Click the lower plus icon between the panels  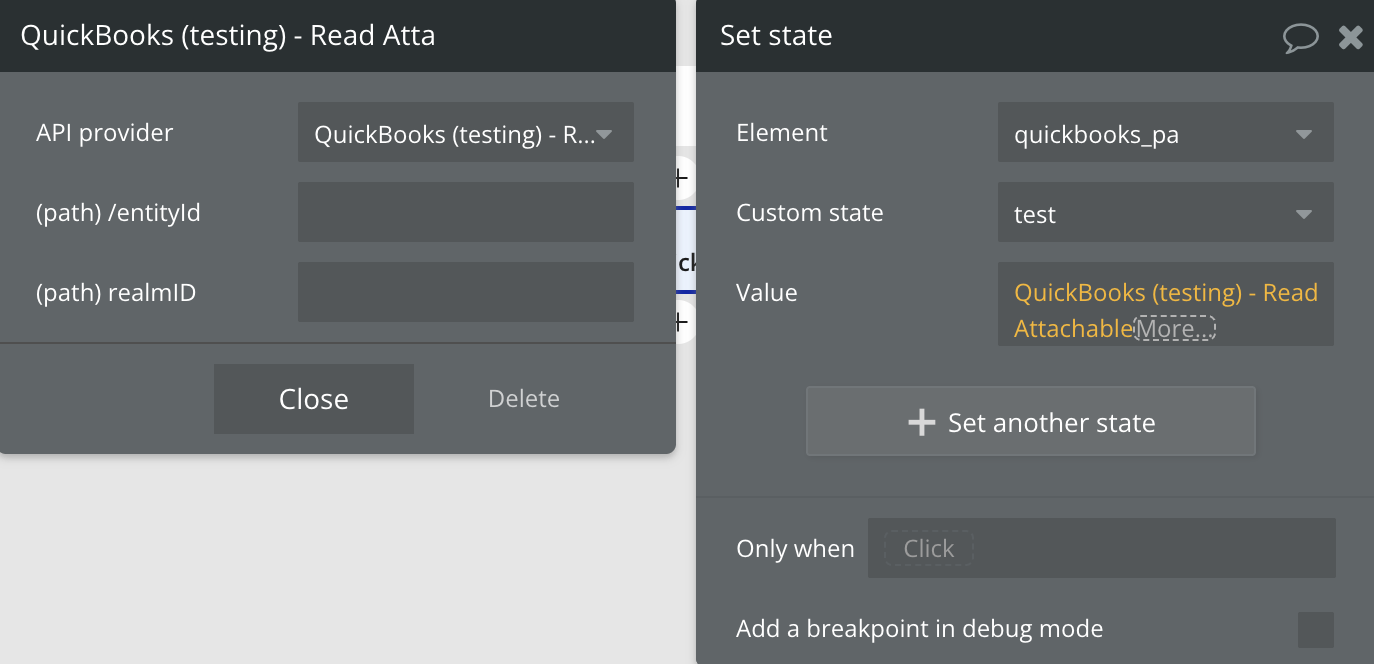683,322
